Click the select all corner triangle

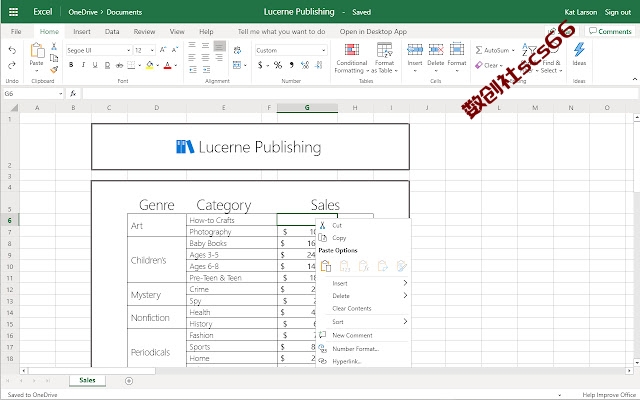14,108
